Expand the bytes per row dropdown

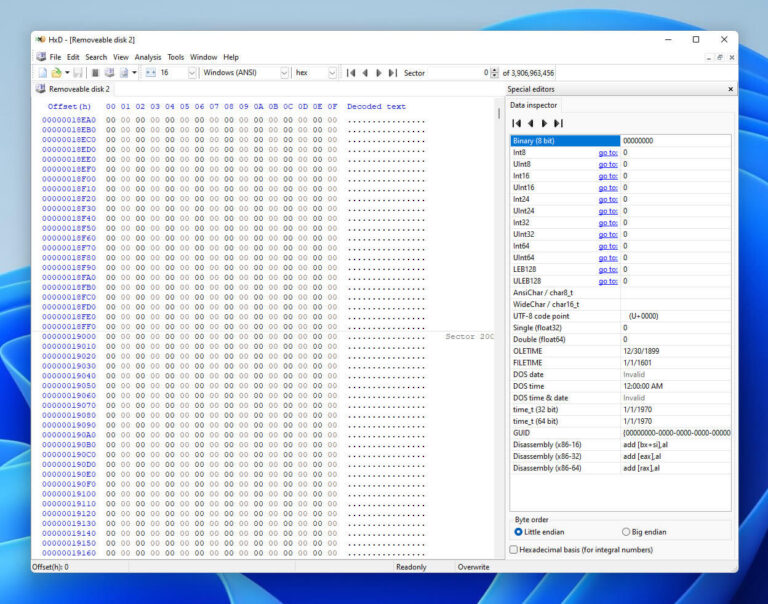[190, 73]
